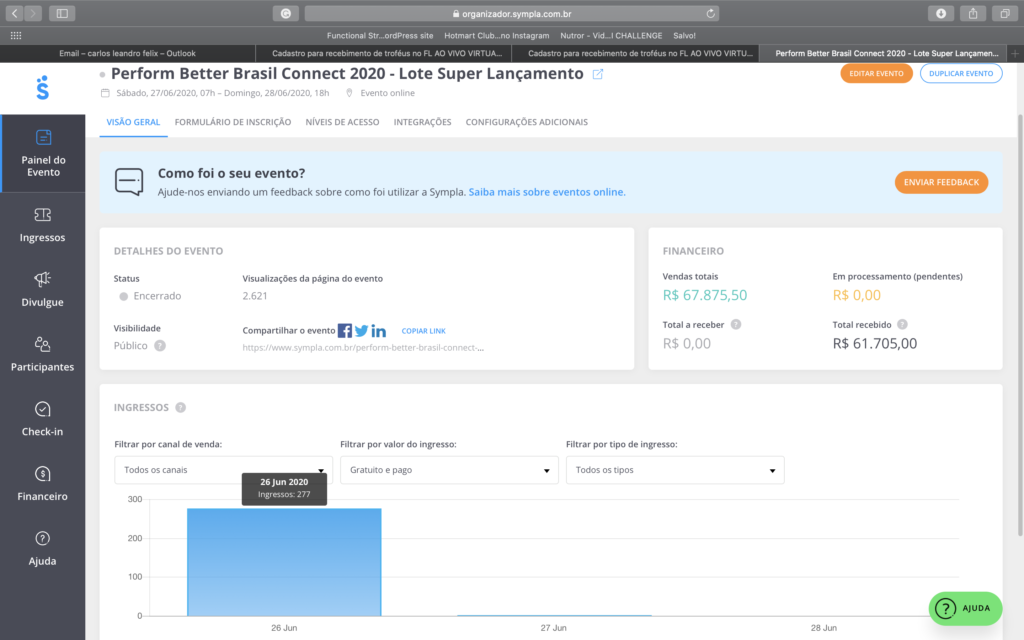The width and height of the screenshot is (1024, 640).
Task: Go forward with Safari forward arrow
Action: click(x=33, y=13)
